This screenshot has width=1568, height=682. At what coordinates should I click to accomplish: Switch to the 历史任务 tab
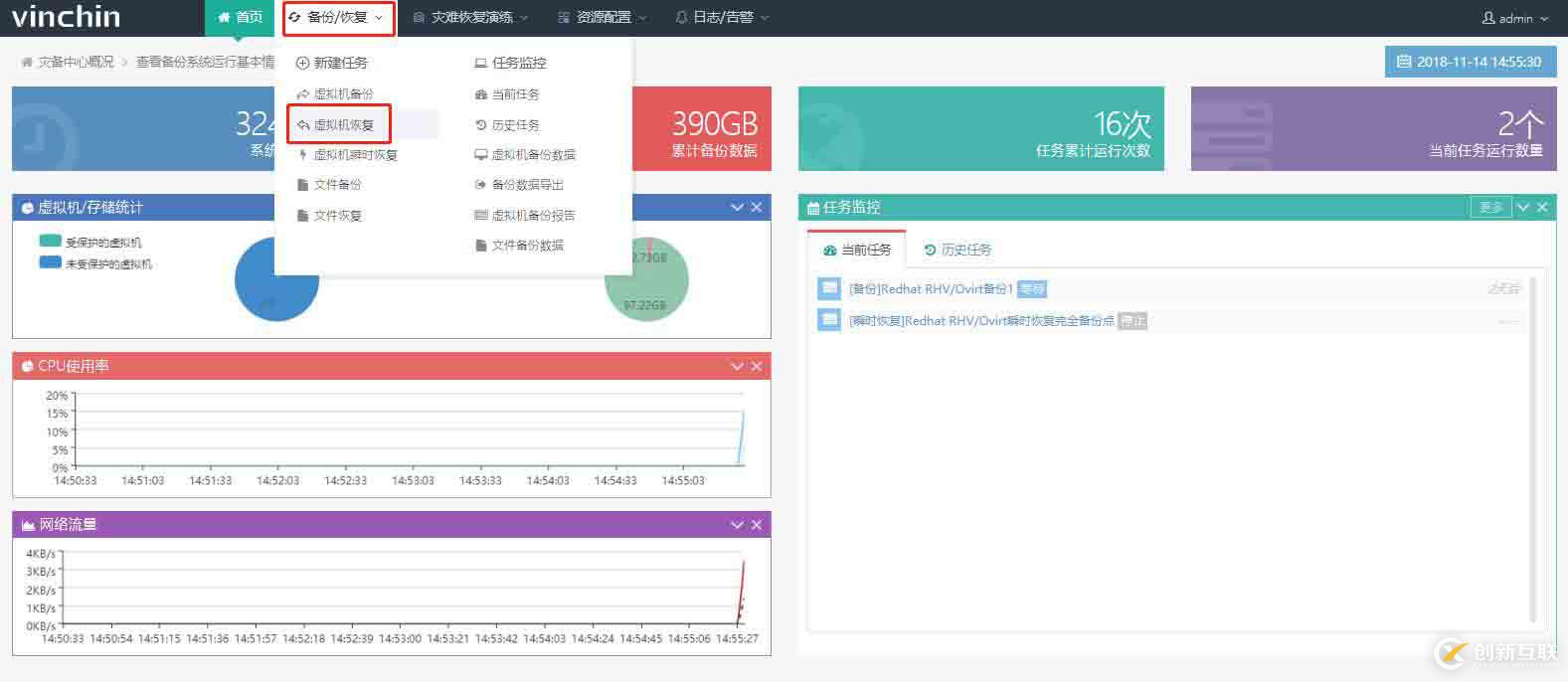click(957, 250)
